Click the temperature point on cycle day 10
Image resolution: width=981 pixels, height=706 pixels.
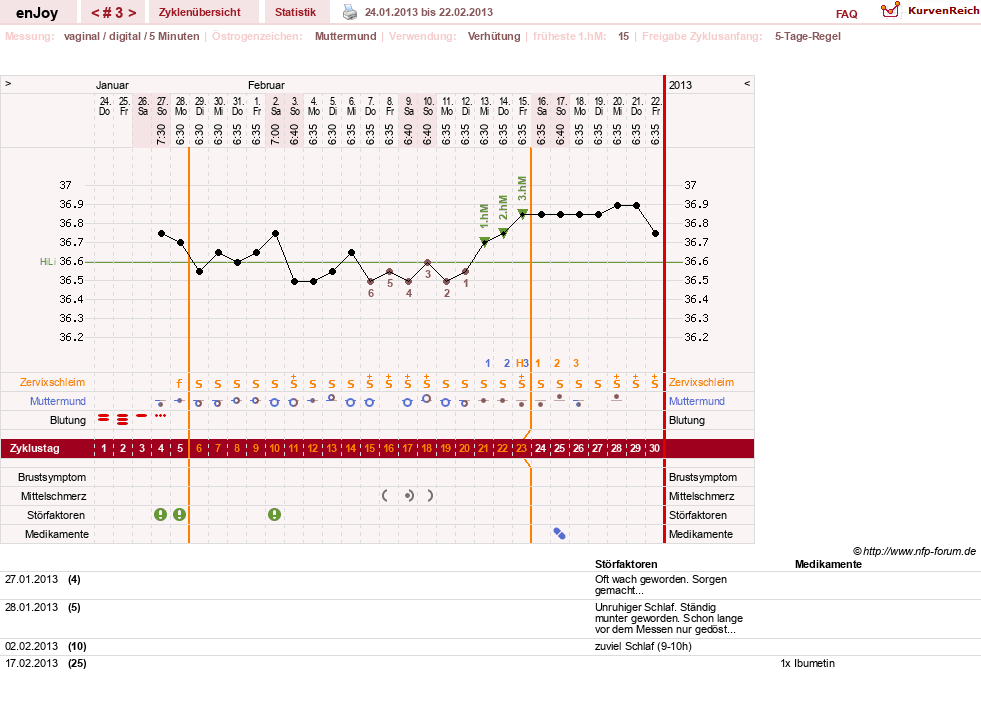pyautogui.click(x=276, y=233)
